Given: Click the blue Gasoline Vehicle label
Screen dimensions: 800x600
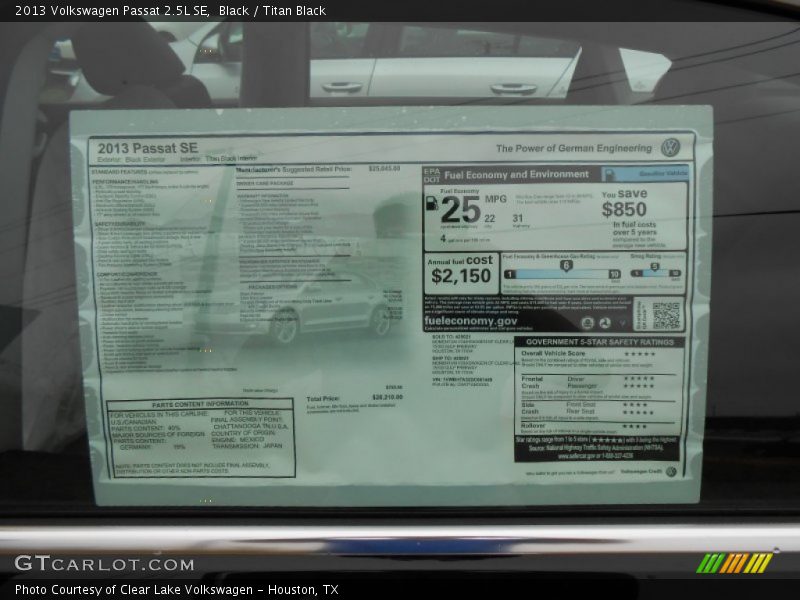Looking at the screenshot, I should click(x=645, y=173).
